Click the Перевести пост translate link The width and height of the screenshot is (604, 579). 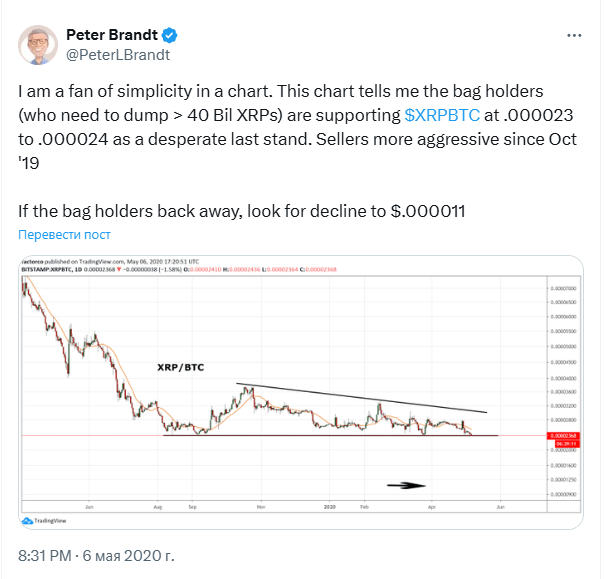(64, 234)
